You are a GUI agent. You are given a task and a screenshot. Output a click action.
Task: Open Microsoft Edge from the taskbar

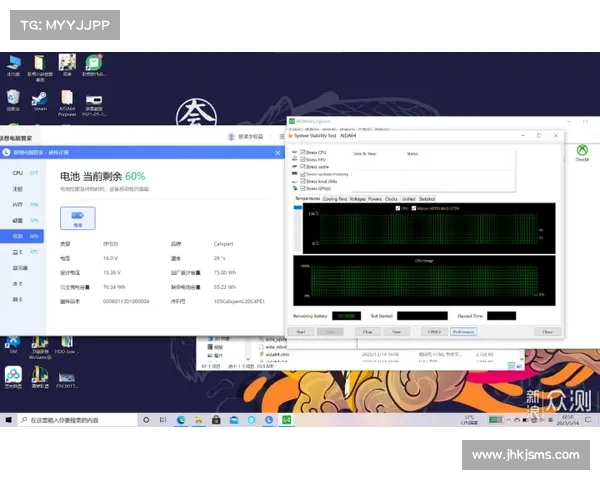(x=181, y=420)
